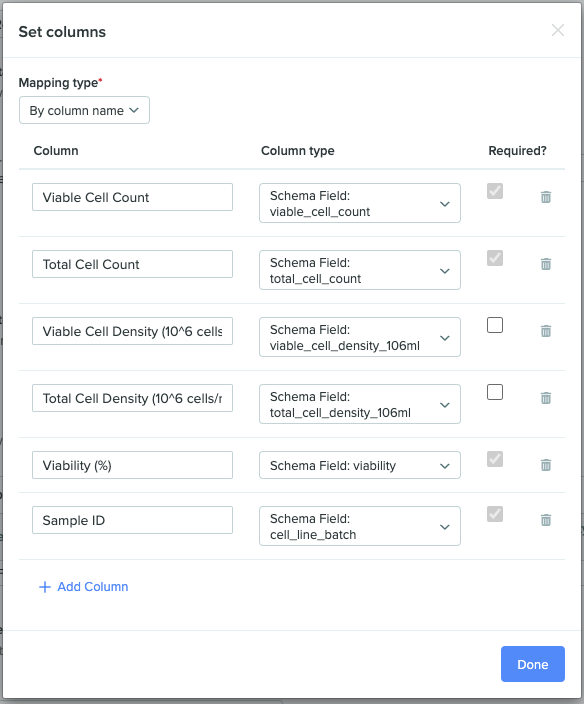The image size is (584, 704).
Task: Mark Total Cell Density as required
Action: coord(495,392)
